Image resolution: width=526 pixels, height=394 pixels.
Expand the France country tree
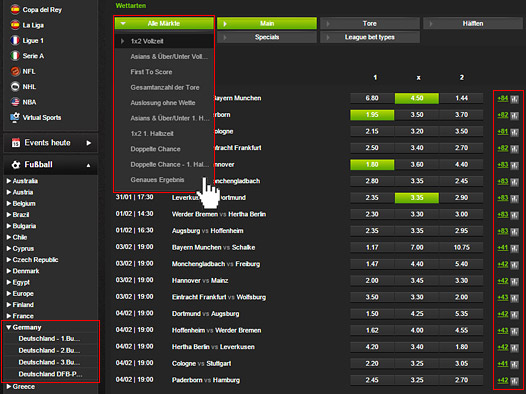point(9,316)
